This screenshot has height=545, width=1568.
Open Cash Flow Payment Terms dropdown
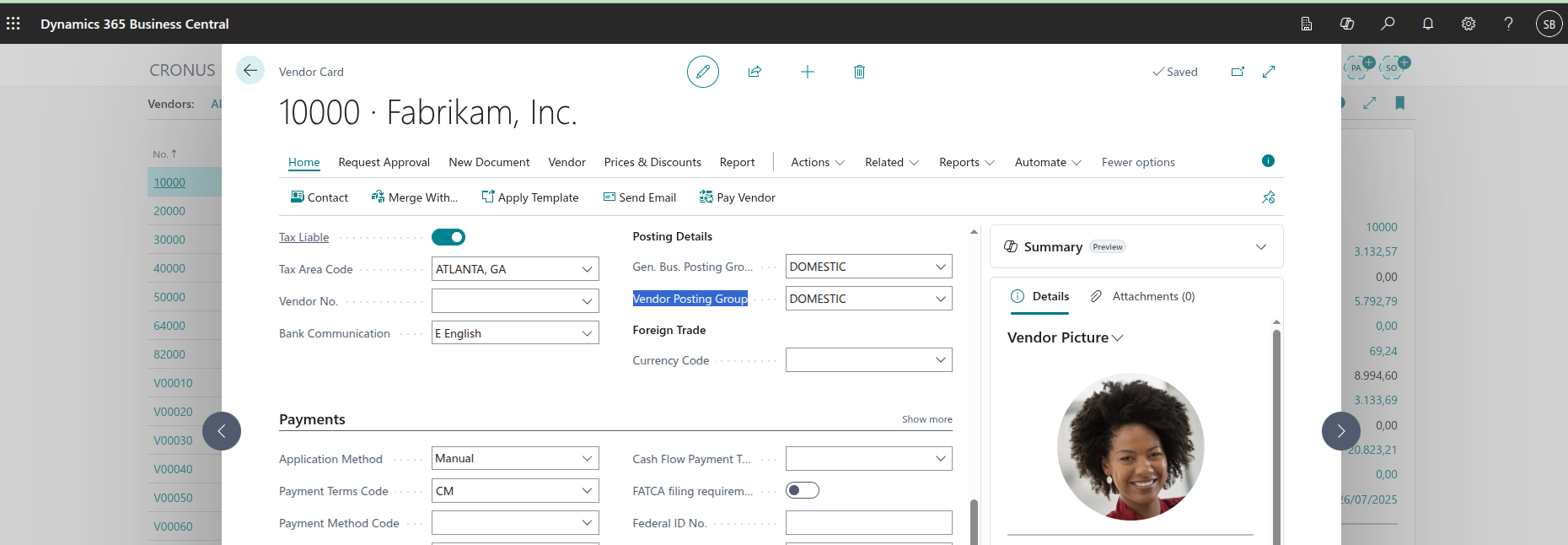(x=941, y=458)
